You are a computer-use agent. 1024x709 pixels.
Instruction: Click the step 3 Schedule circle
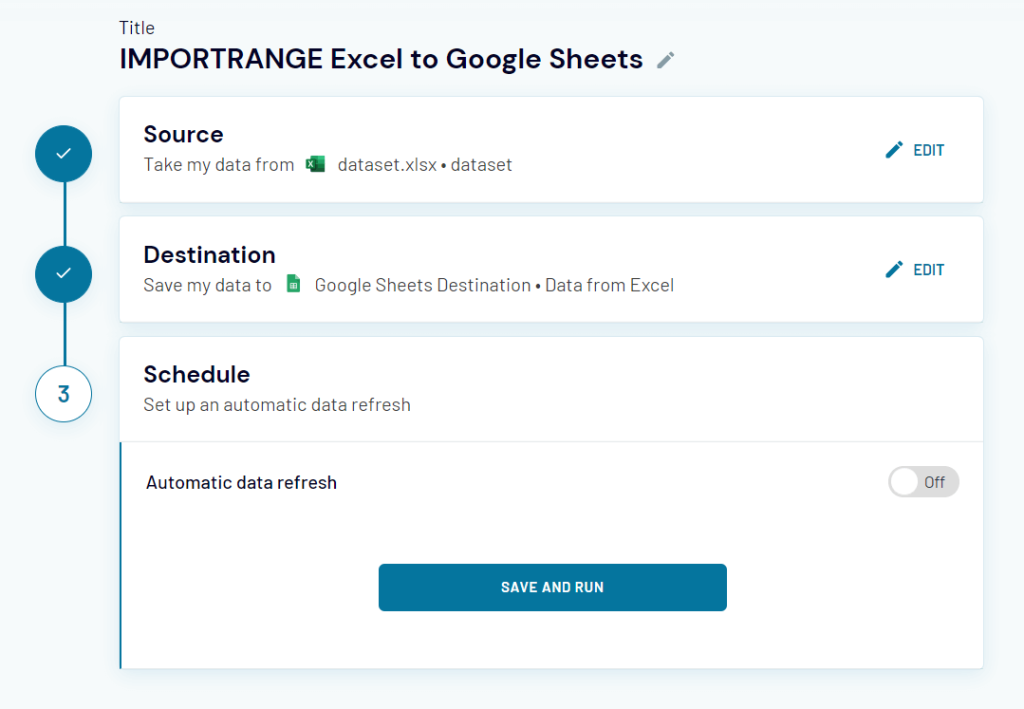(63, 394)
